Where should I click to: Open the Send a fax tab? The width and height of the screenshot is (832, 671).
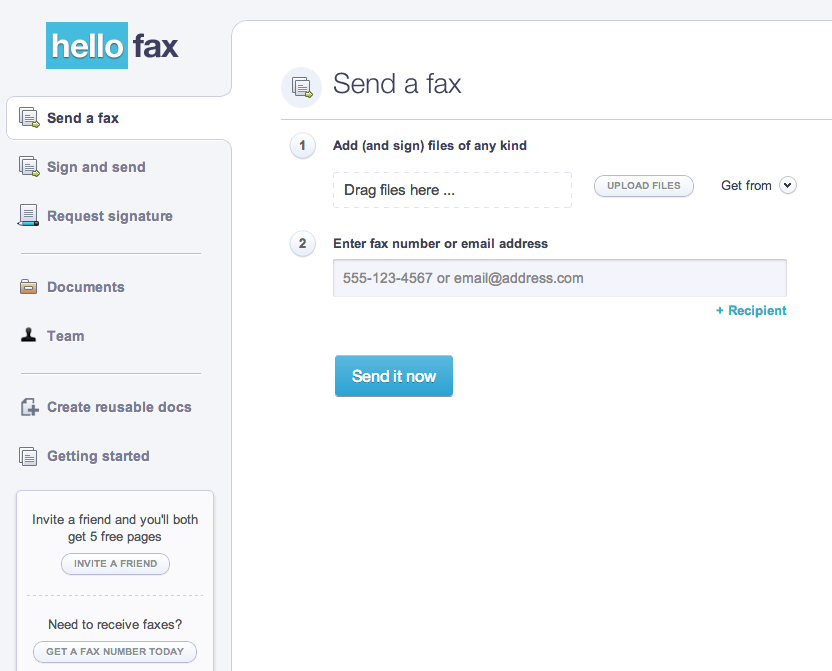(83, 118)
